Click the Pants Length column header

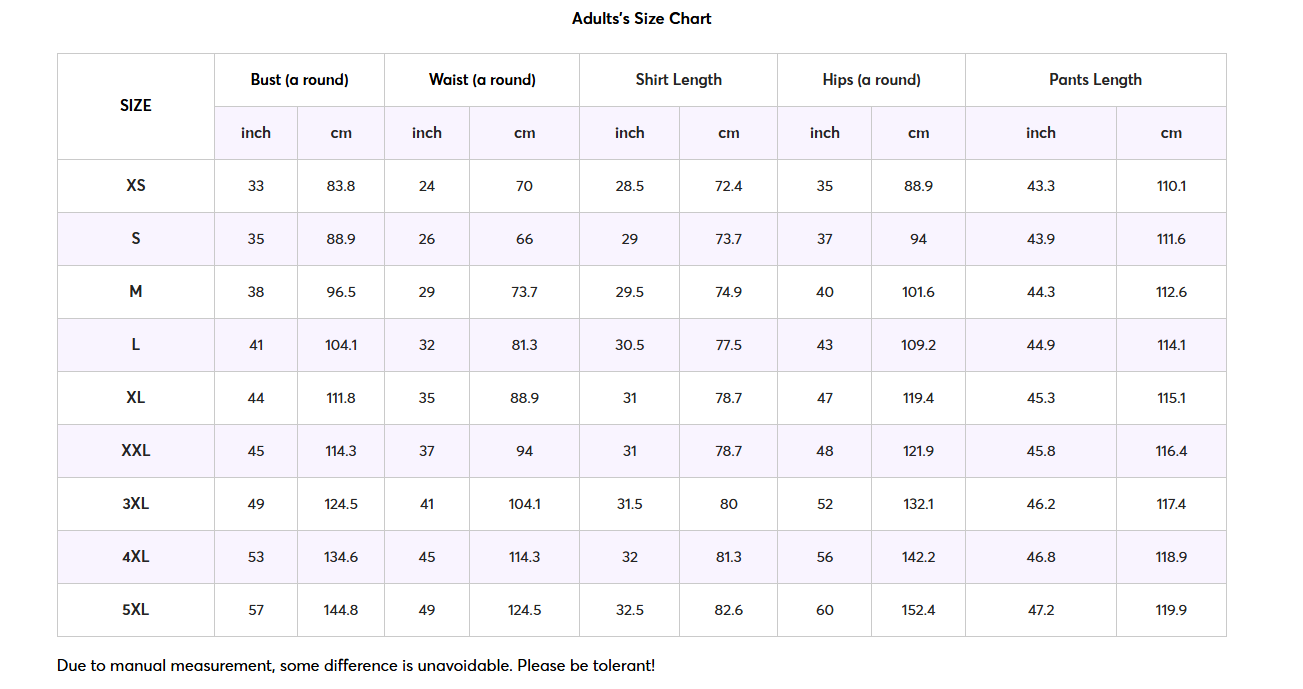(1095, 80)
